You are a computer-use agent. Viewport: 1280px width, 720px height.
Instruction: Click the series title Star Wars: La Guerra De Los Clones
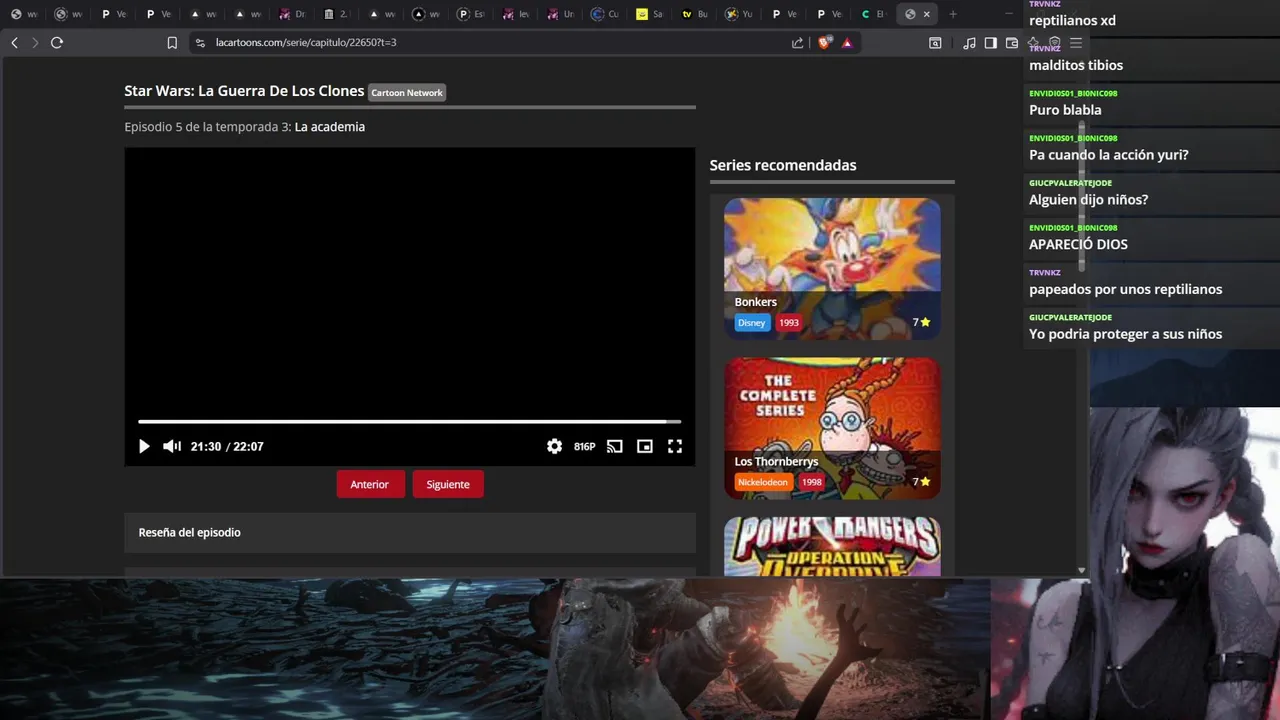point(244,91)
